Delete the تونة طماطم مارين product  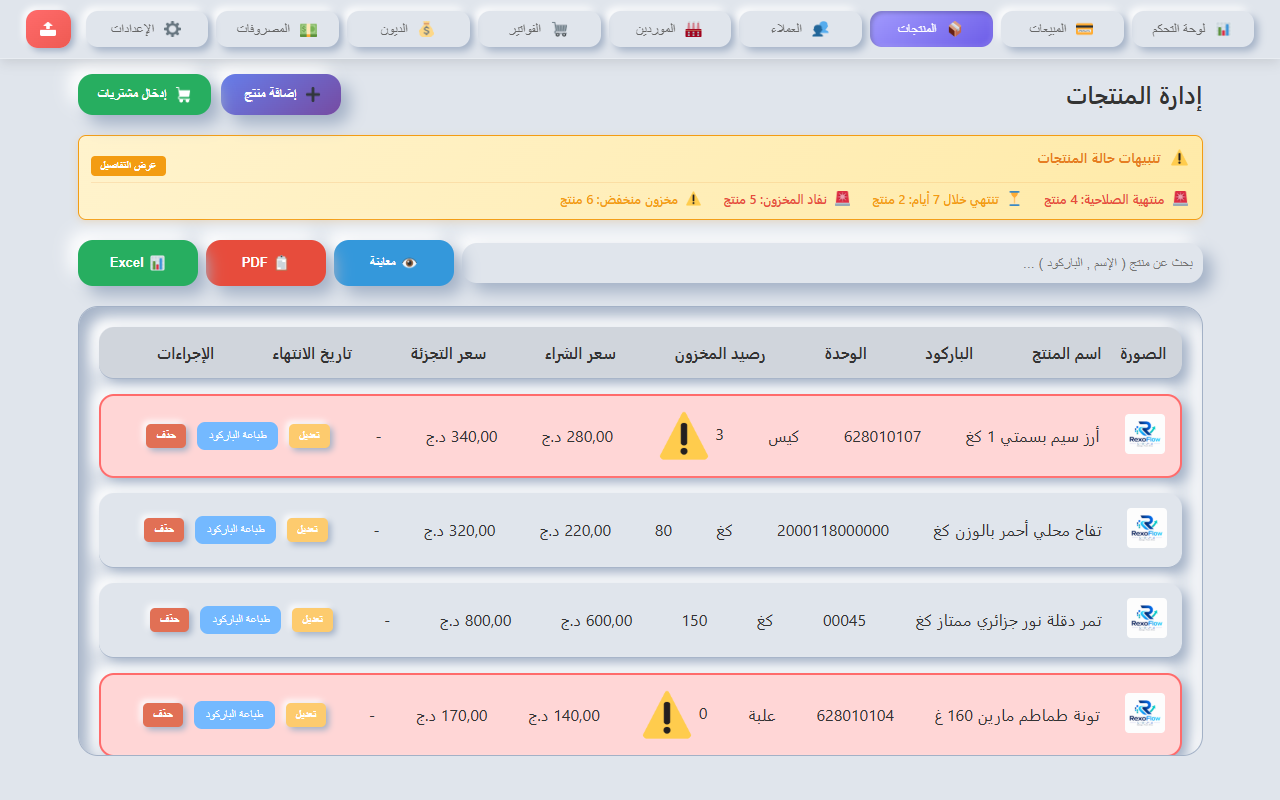163,715
